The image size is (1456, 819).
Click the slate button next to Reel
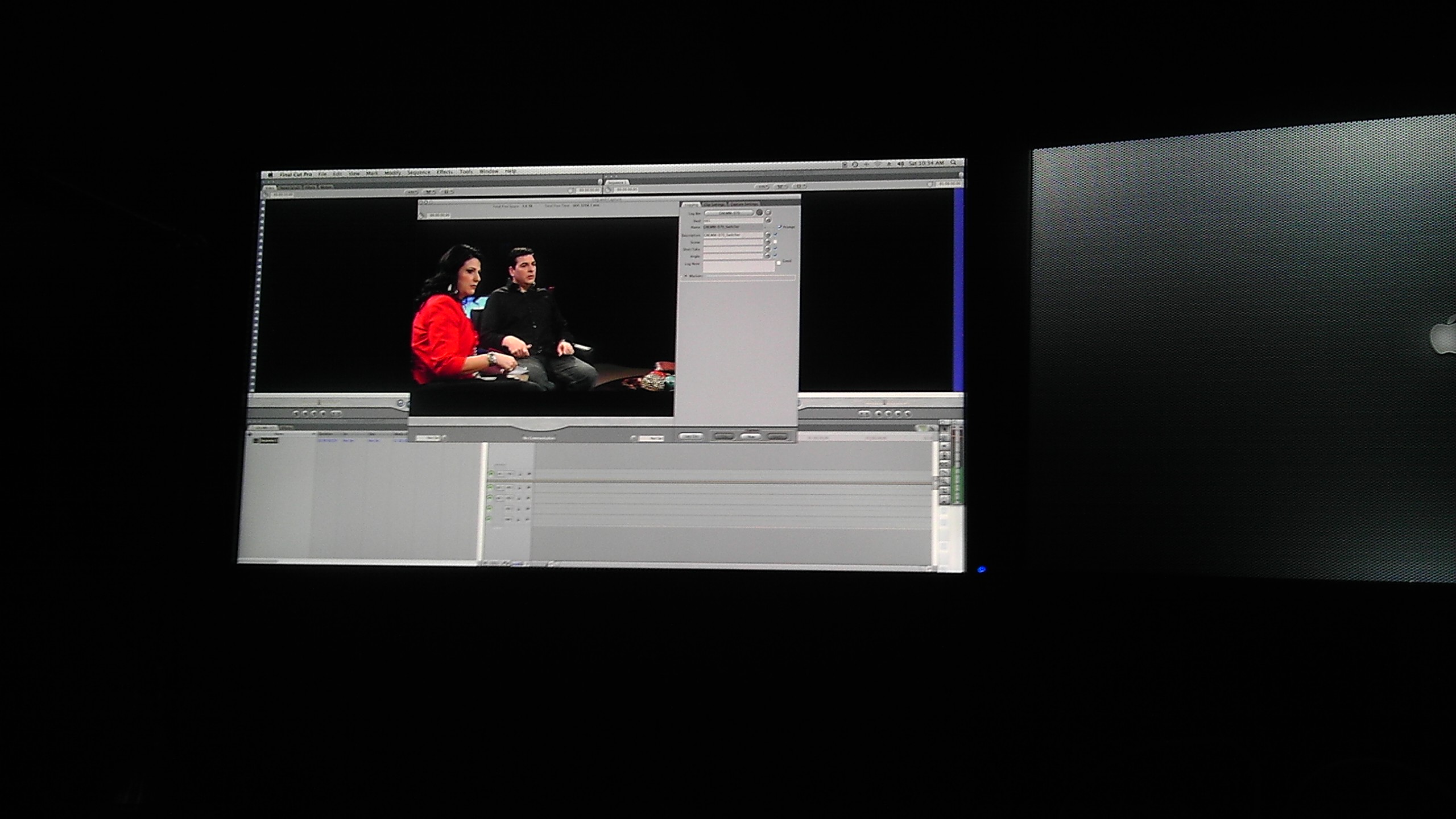(x=768, y=220)
